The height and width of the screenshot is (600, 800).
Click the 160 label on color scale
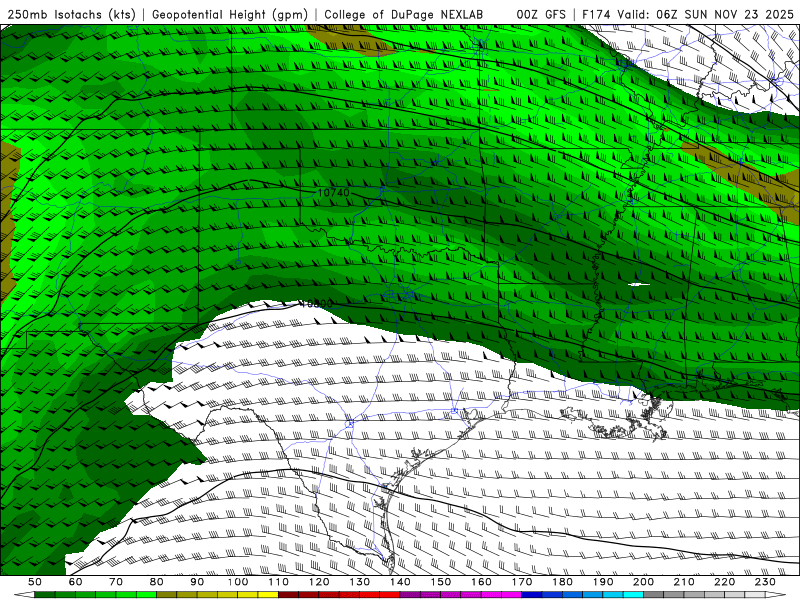[481, 582]
